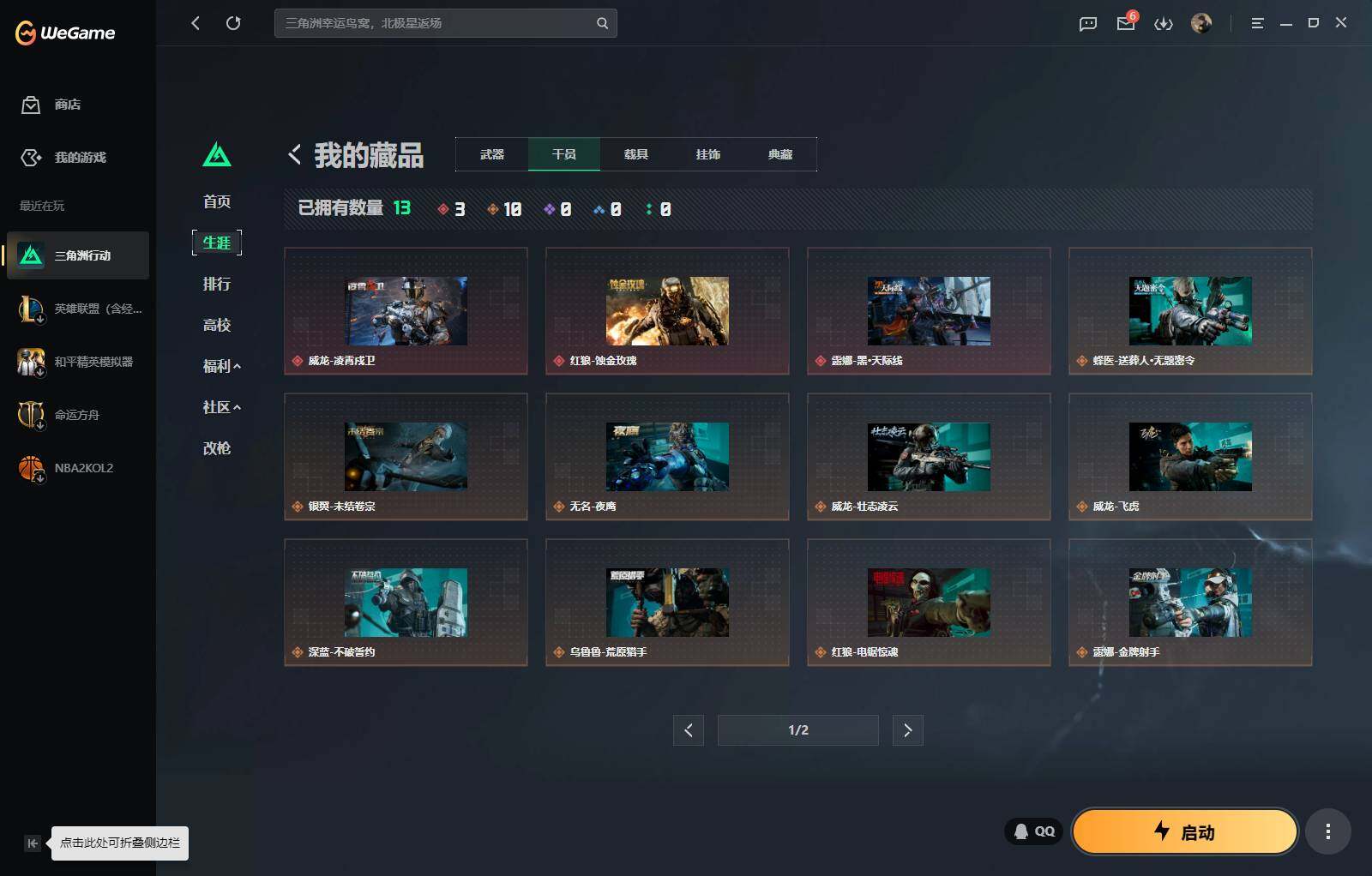This screenshot has width=1372, height=876.
Task: Expand the 福利 menu
Action: (x=221, y=366)
